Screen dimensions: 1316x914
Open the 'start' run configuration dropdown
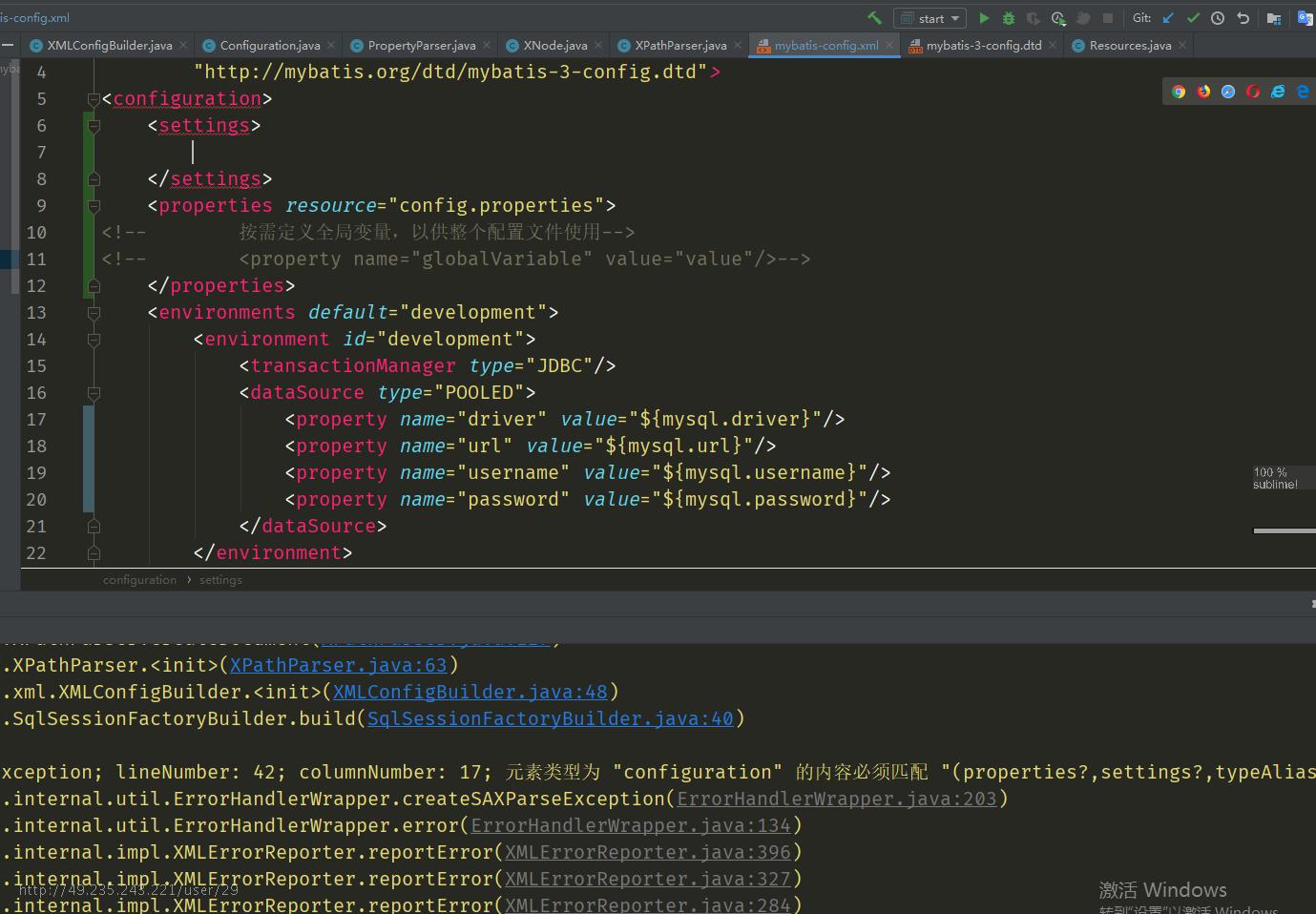click(930, 18)
